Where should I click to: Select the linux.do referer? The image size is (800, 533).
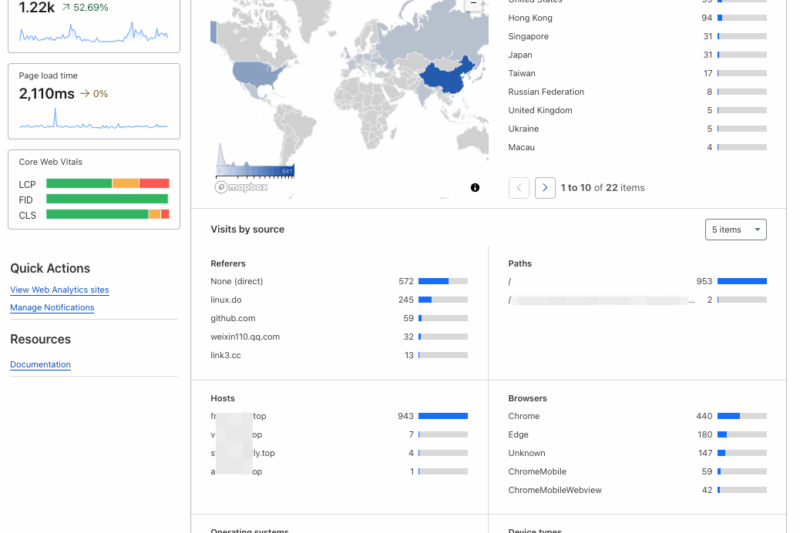pyautogui.click(x=339, y=300)
